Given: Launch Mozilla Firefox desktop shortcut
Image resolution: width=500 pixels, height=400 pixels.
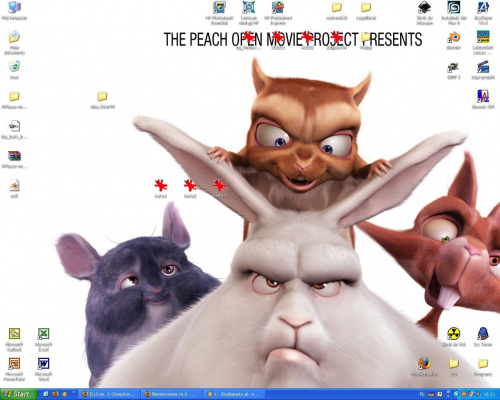Looking at the screenshot, I should [424, 363].
